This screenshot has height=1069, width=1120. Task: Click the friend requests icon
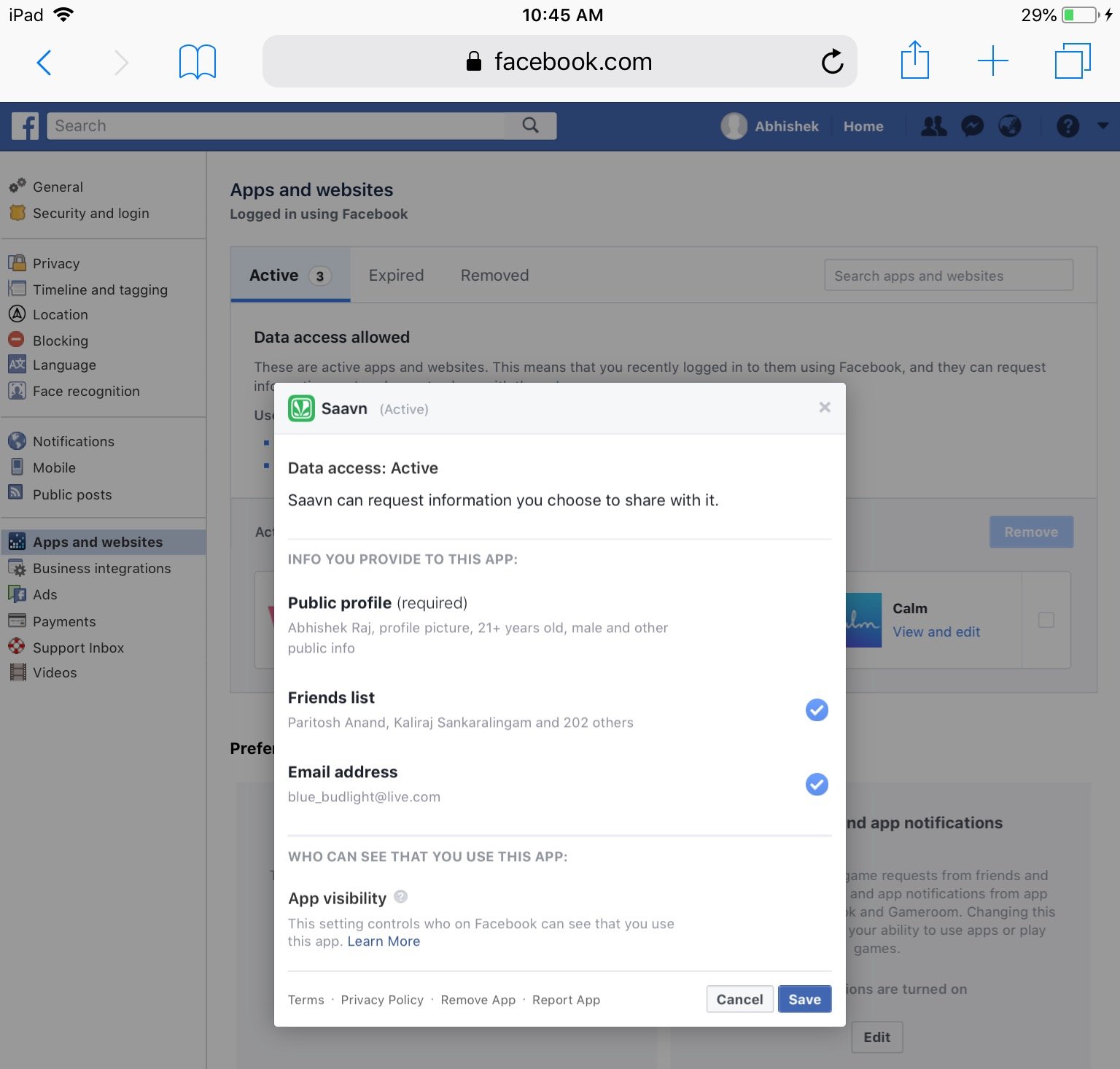pos(934,126)
